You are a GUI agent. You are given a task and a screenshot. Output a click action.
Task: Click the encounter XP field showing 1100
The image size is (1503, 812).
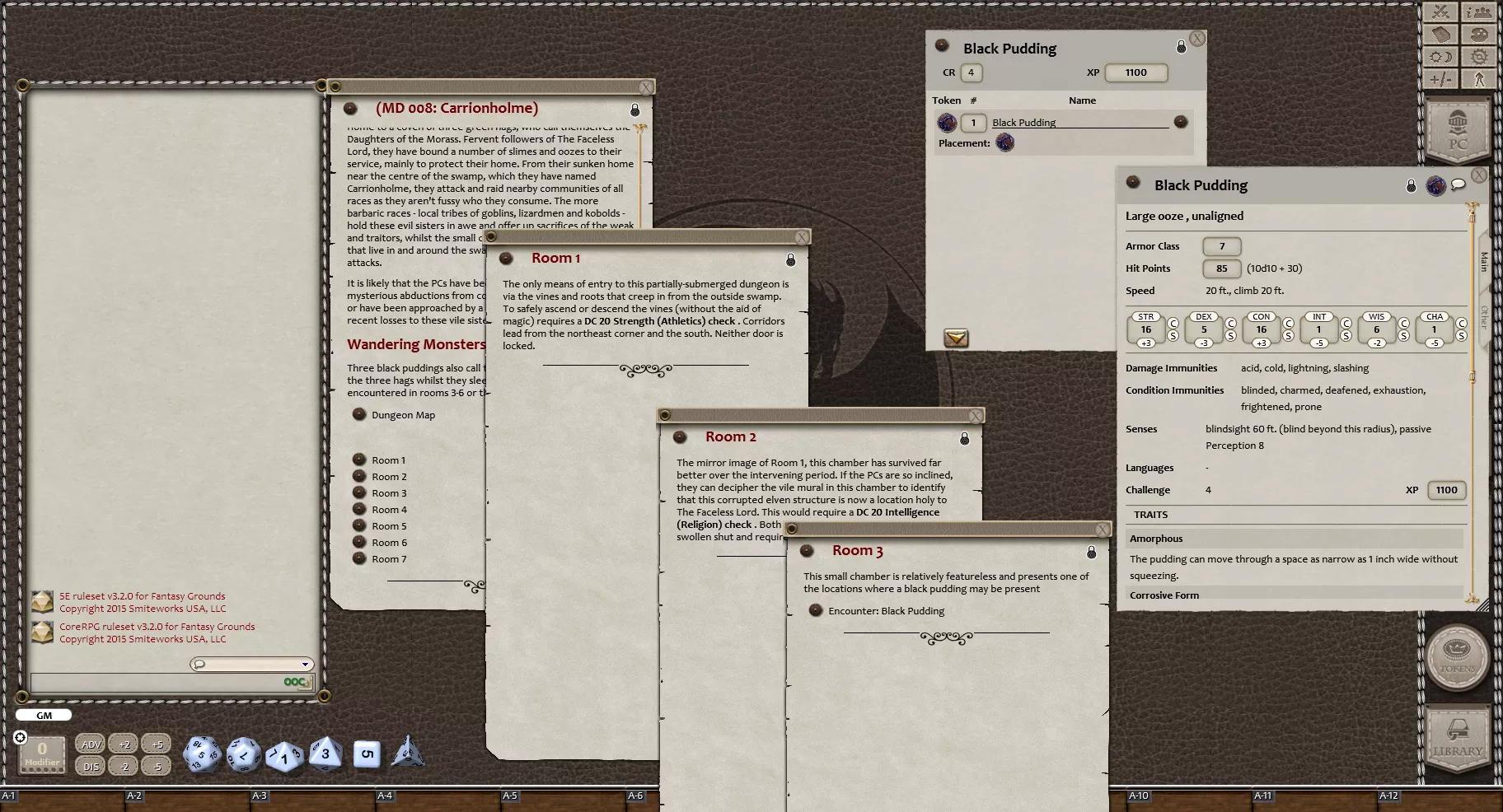(1136, 72)
